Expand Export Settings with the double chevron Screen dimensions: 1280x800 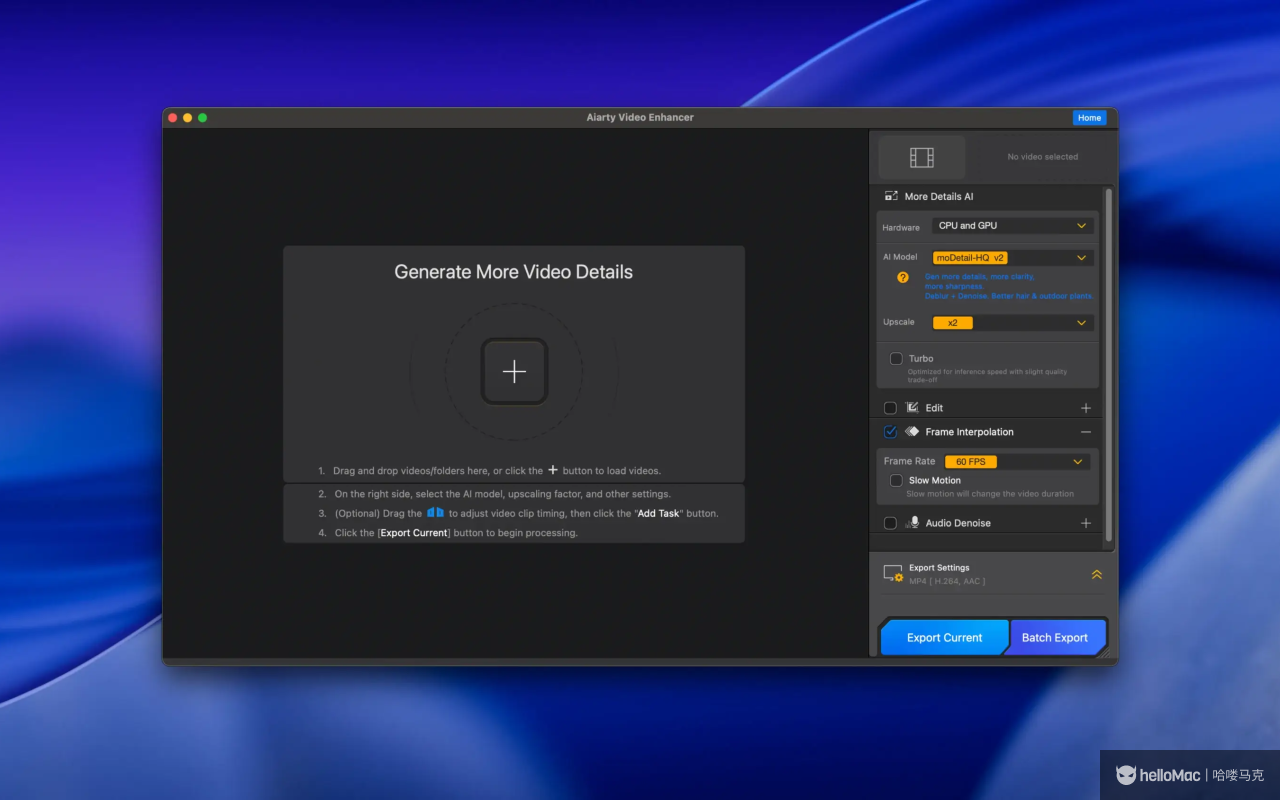click(1096, 574)
